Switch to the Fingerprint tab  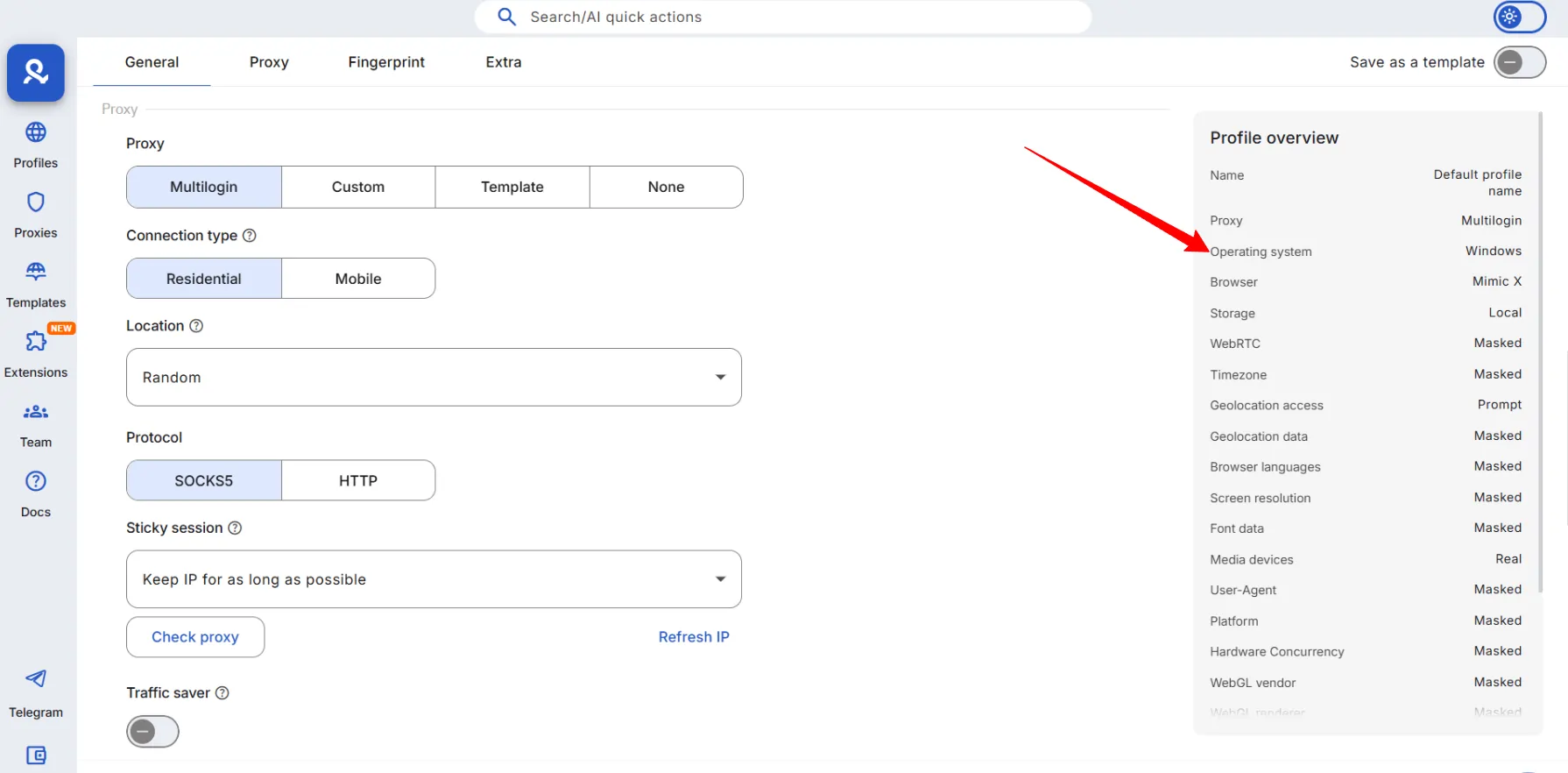(x=386, y=62)
